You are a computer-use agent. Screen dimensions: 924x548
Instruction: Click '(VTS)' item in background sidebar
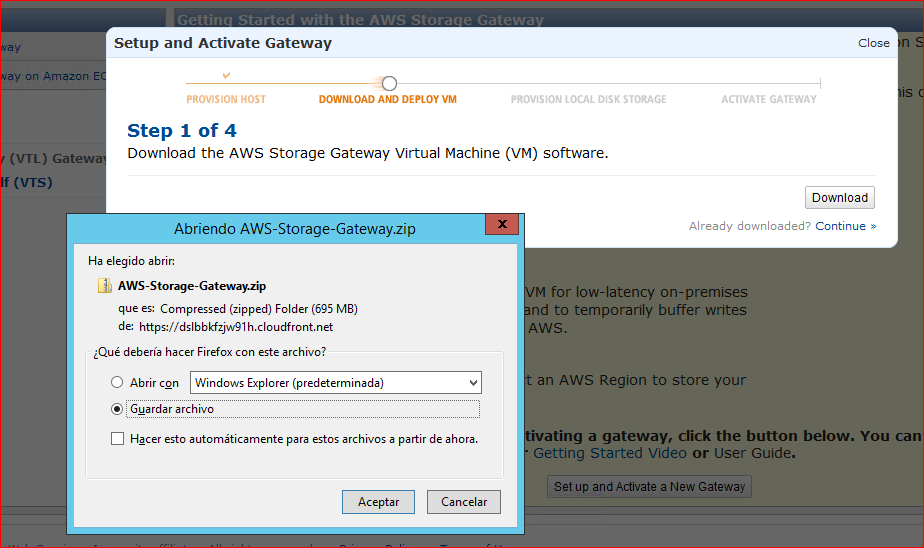[26, 182]
